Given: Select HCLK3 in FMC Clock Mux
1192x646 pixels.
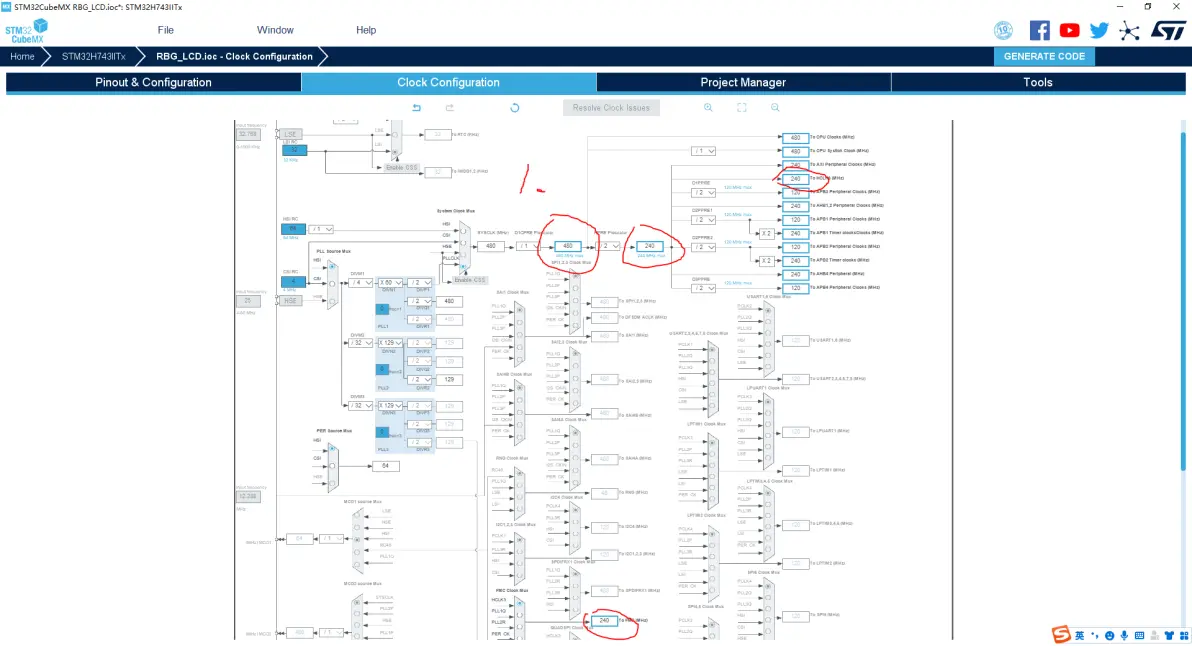Looking at the screenshot, I should [x=519, y=603].
